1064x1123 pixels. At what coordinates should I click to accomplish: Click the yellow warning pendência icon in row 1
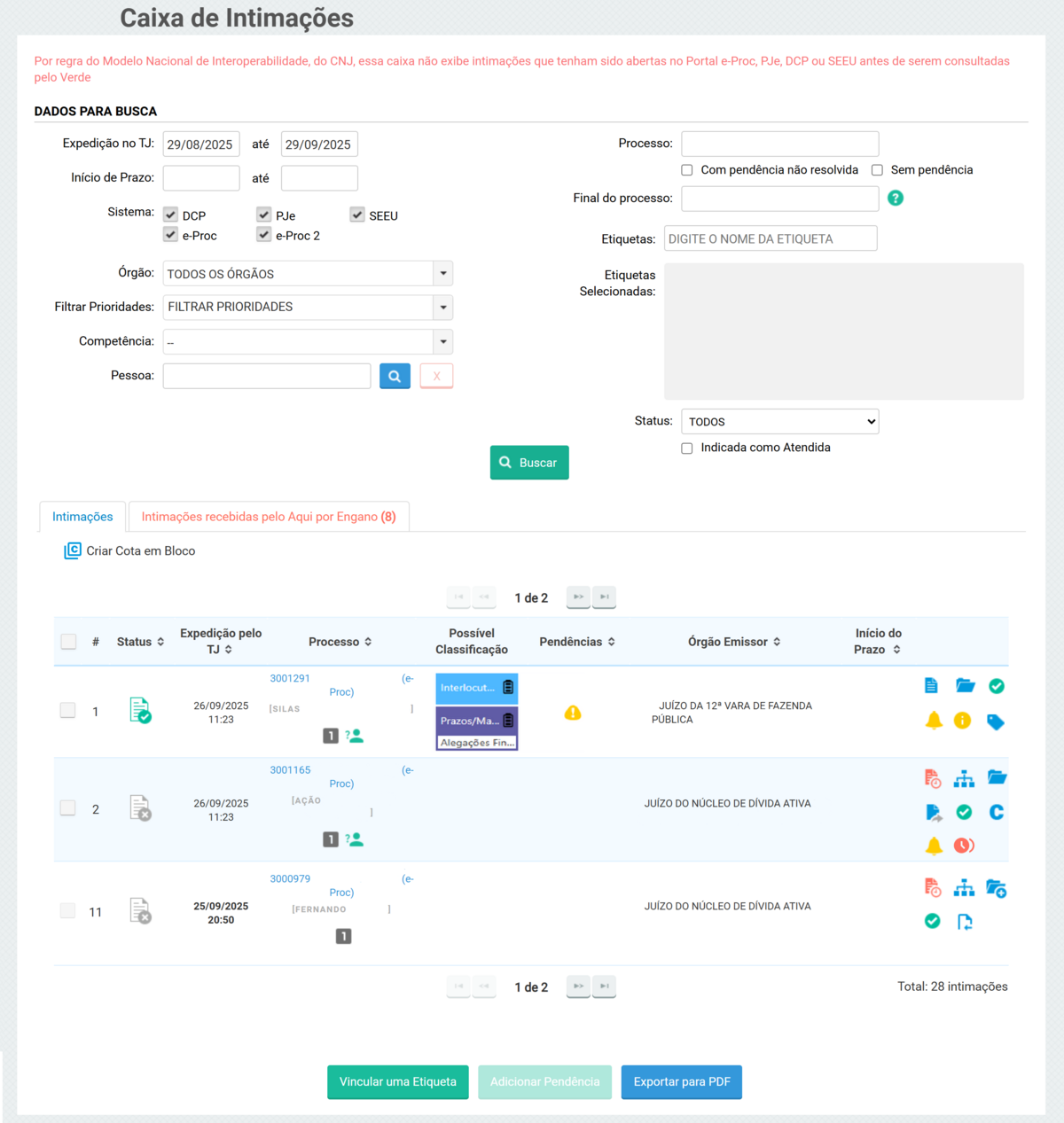[x=573, y=713]
